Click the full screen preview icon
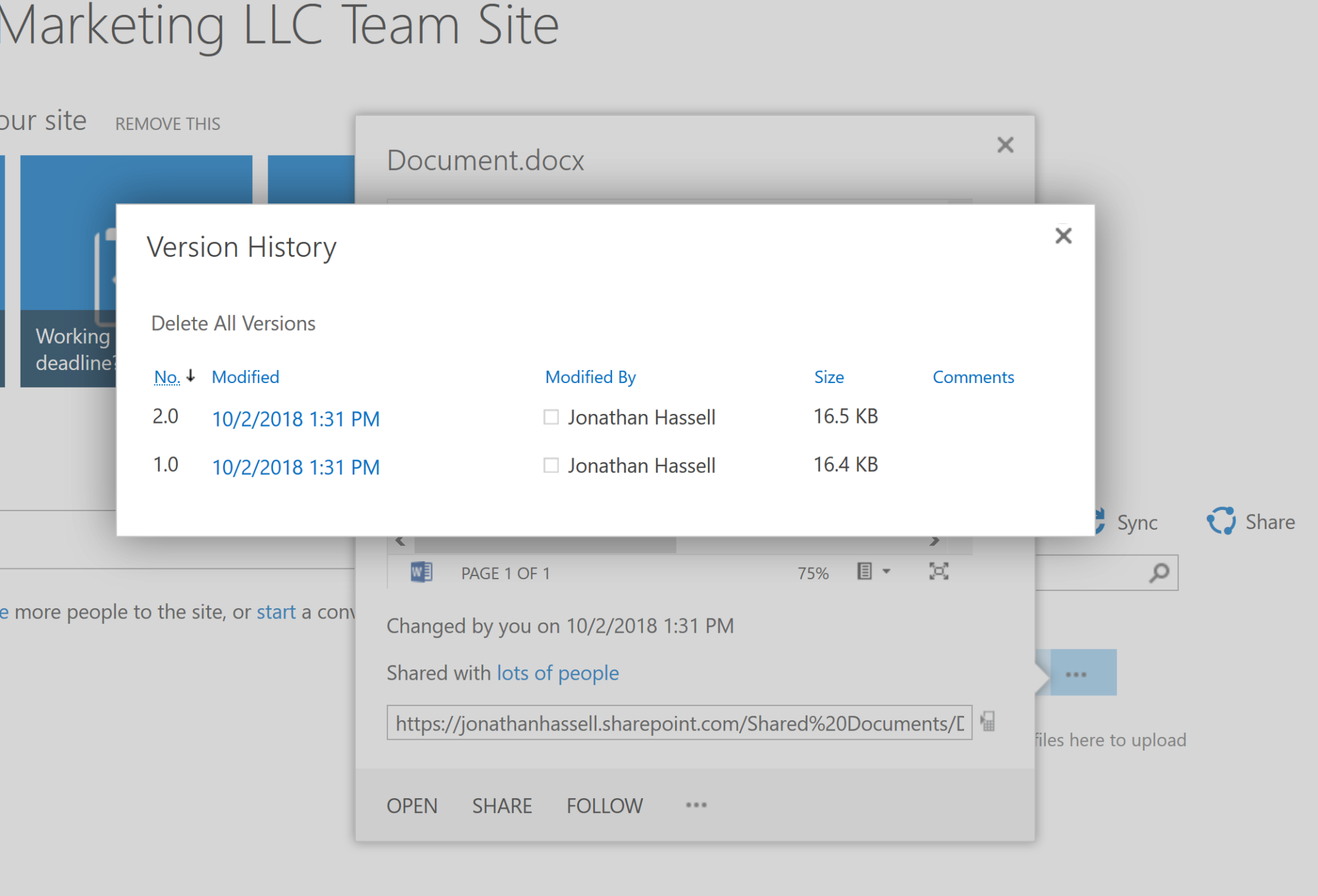Screen dimensions: 1318x896 pyautogui.click(x=939, y=571)
